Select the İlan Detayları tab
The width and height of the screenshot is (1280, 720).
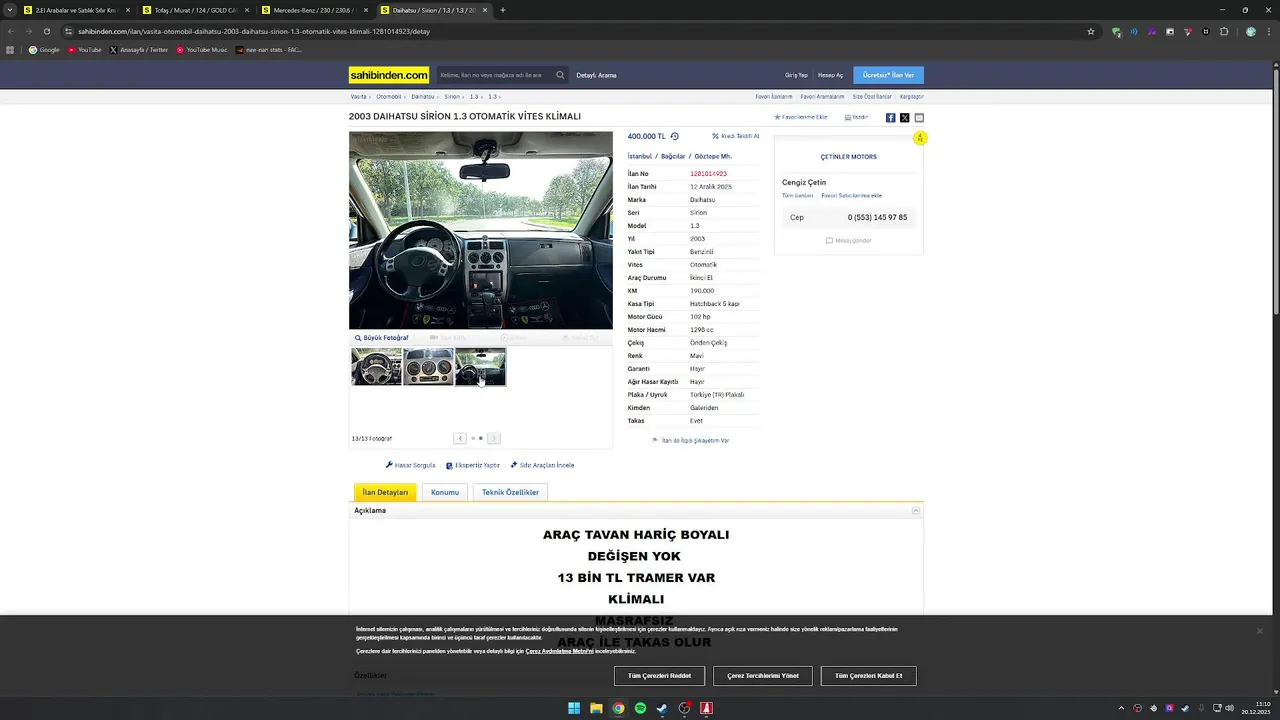[x=385, y=492]
